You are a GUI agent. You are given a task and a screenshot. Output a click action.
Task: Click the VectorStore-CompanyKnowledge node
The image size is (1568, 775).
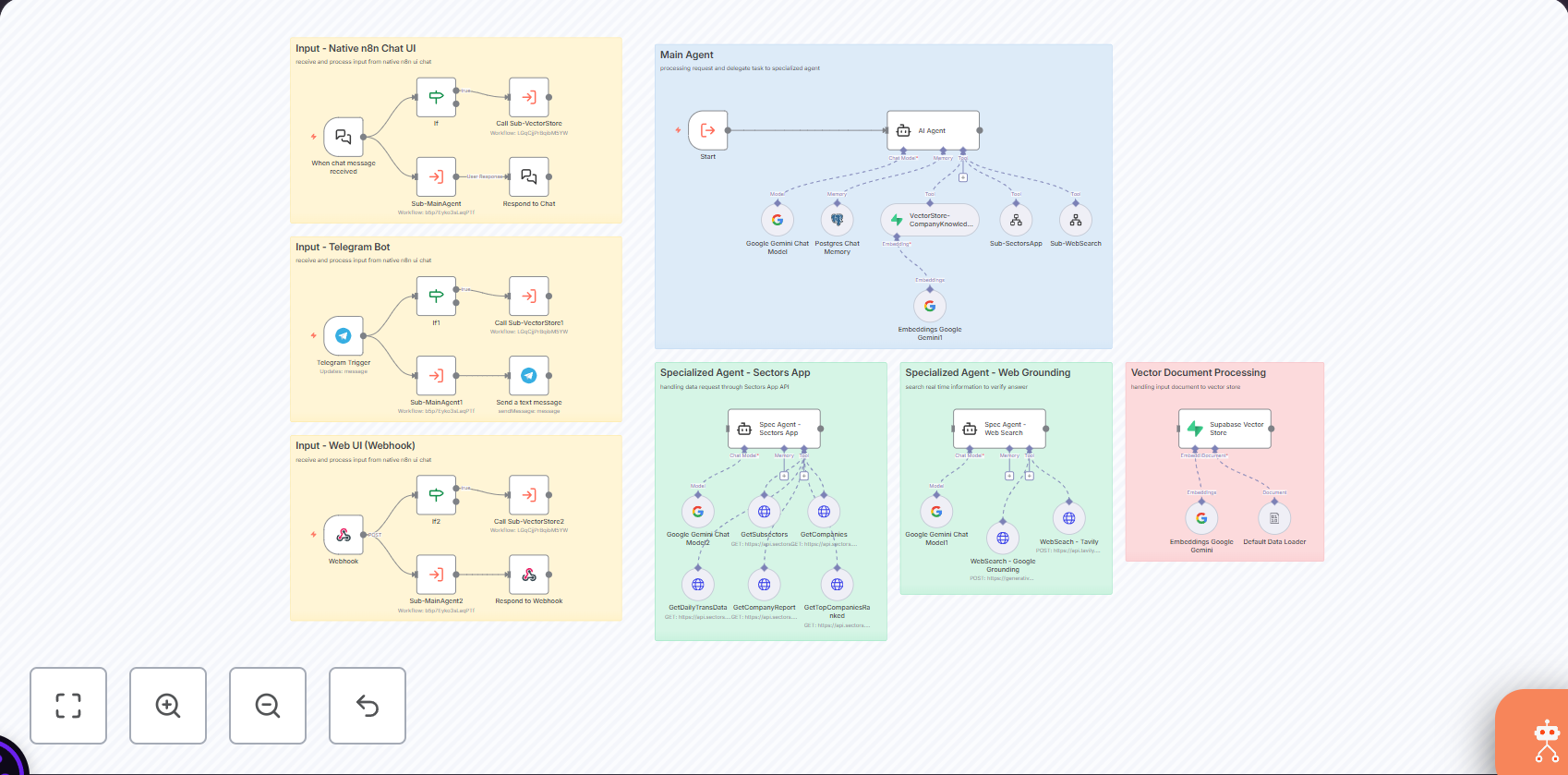[930, 220]
